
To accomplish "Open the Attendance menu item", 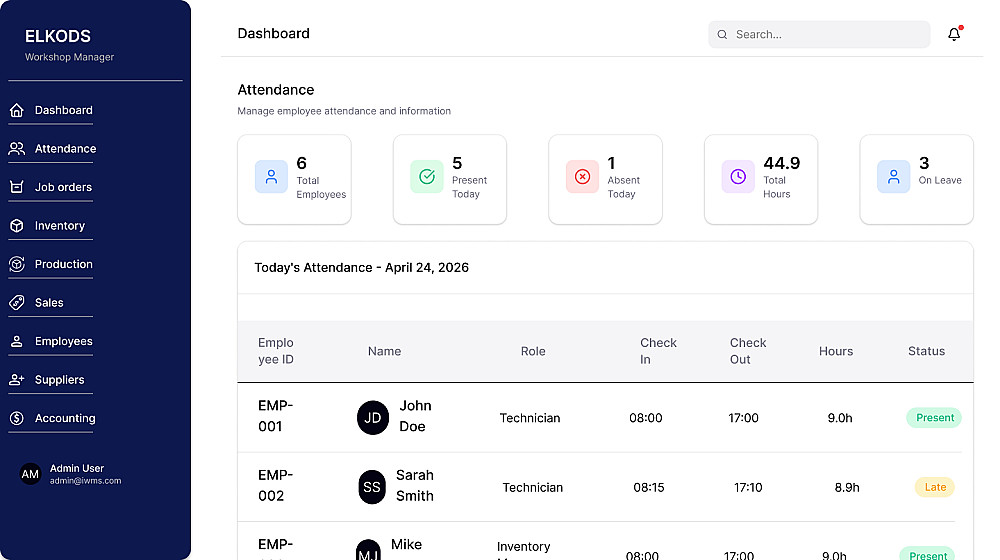I will 65,149.
